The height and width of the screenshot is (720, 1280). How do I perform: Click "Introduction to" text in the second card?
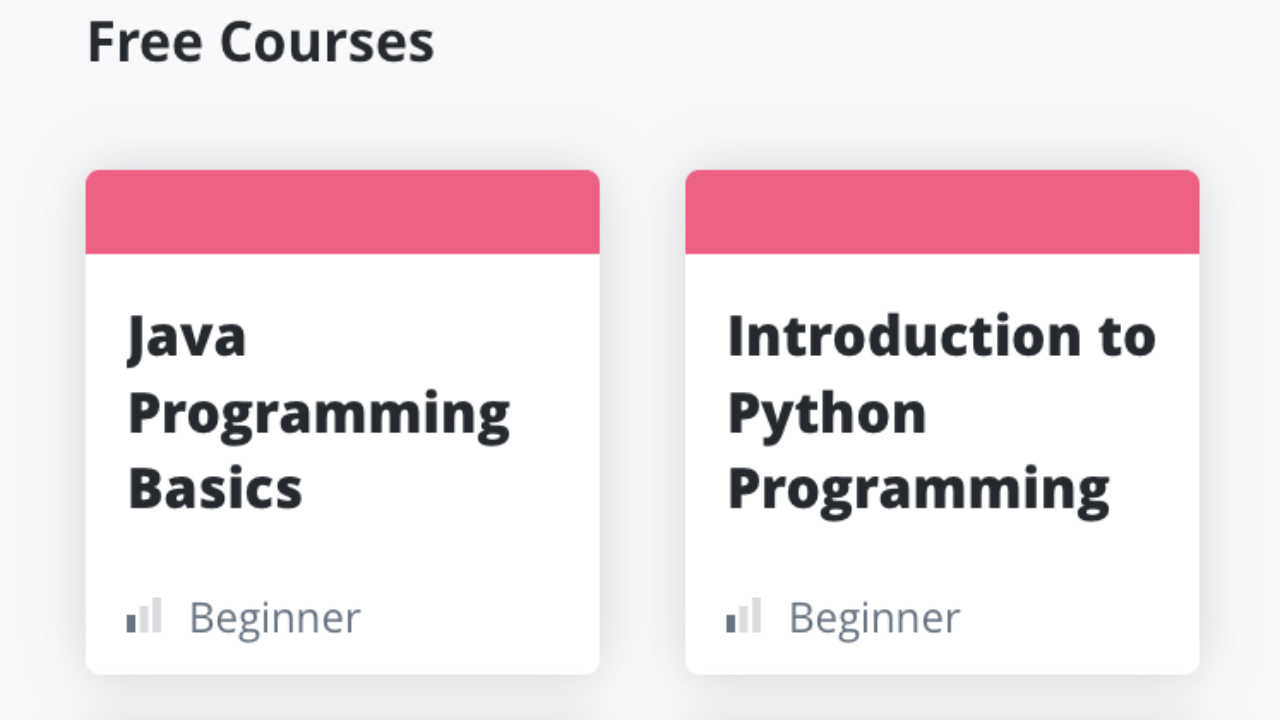940,336
